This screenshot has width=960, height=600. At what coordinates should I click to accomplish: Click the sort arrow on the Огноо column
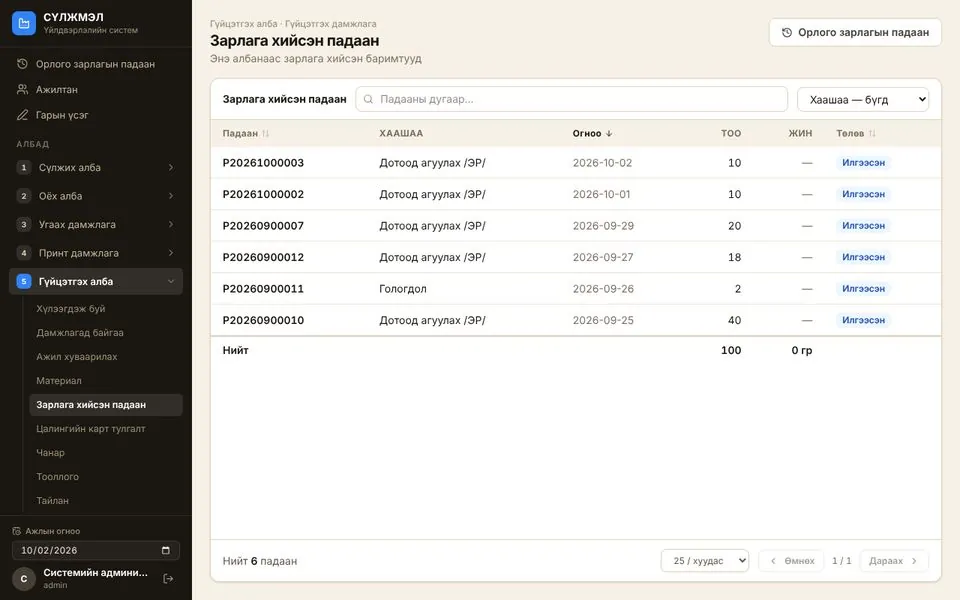pyautogui.click(x=609, y=133)
